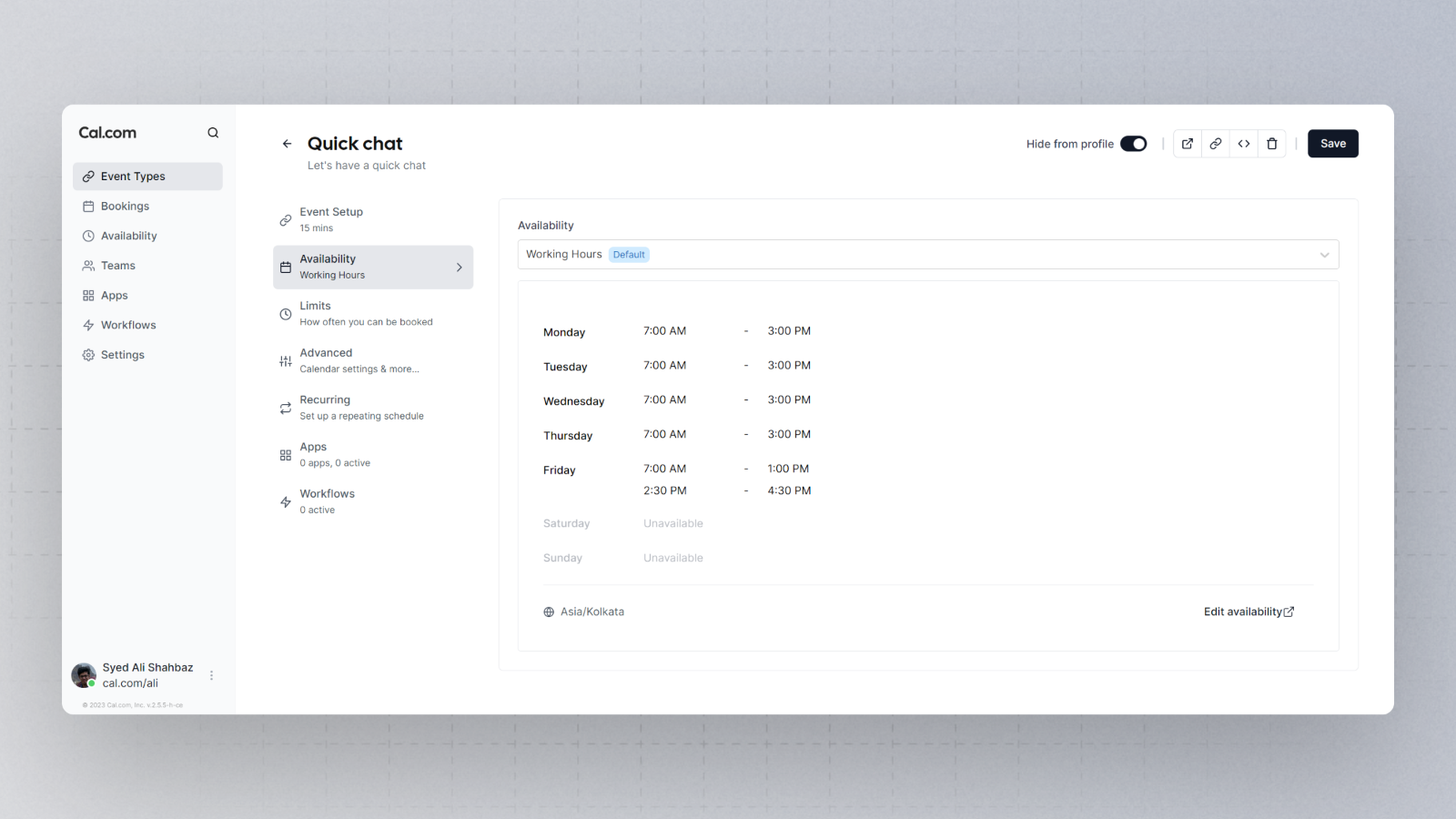Open Settings from the left sidebar
1456x819 pixels.
pos(122,355)
